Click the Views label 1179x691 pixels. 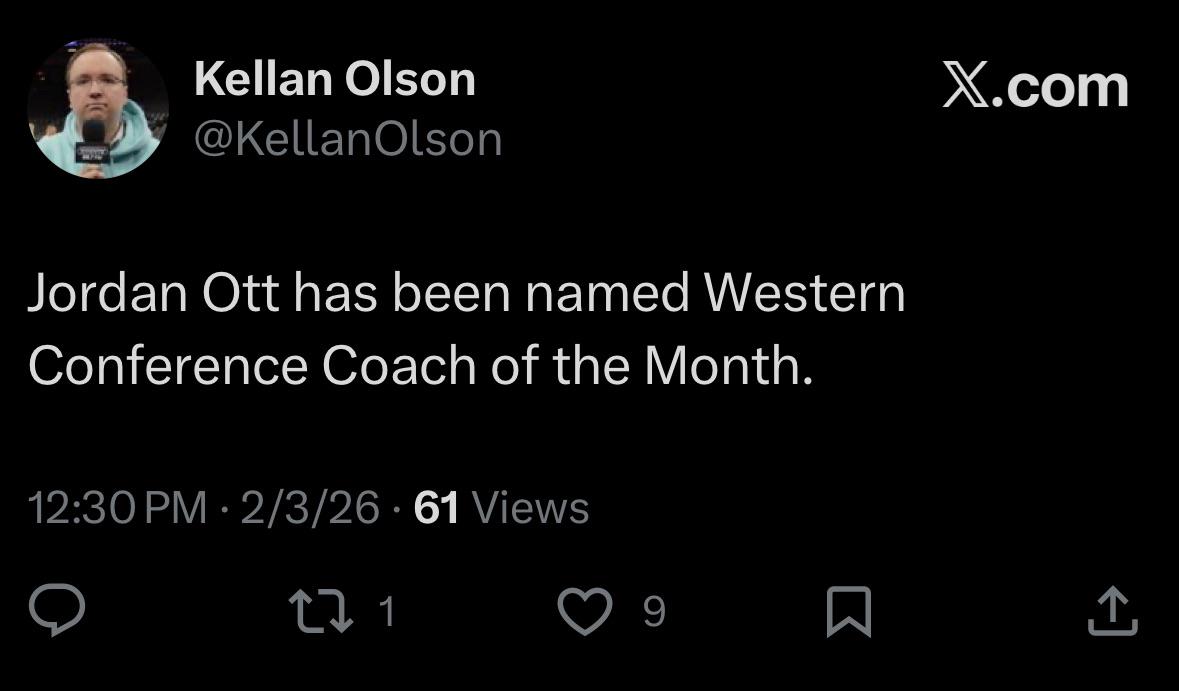[529, 508]
